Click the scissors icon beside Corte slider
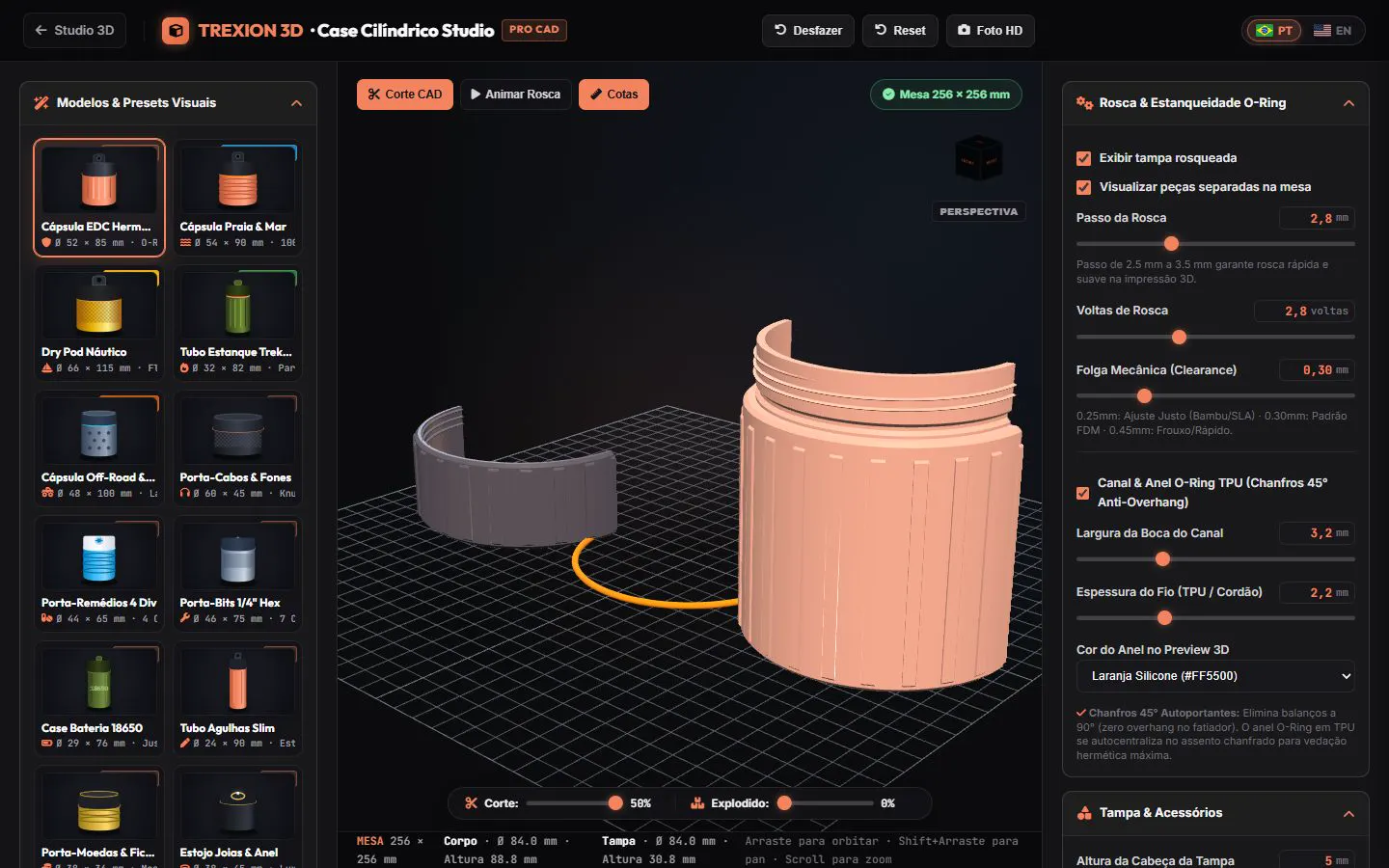This screenshot has height=868, width=1389. pyautogui.click(x=472, y=803)
